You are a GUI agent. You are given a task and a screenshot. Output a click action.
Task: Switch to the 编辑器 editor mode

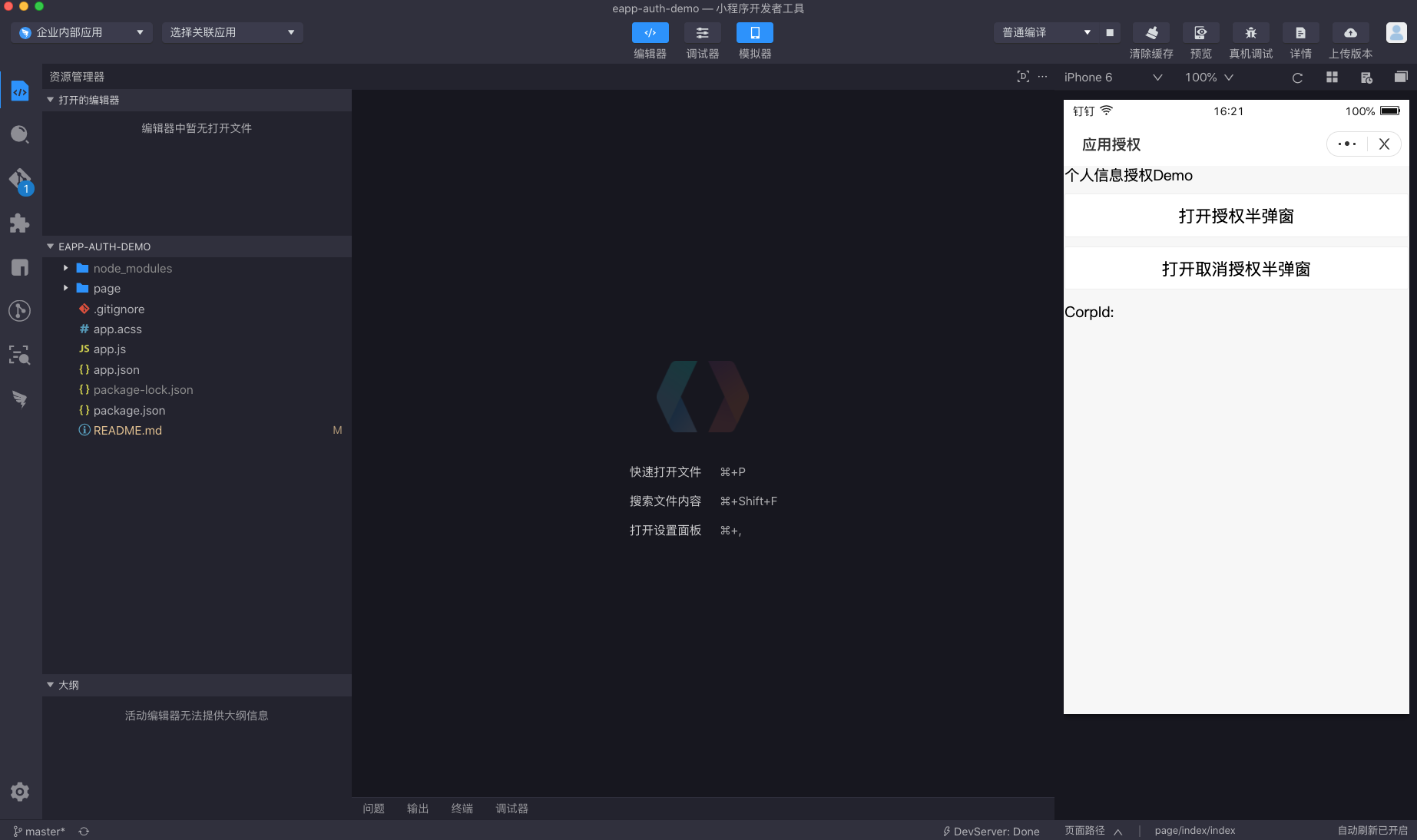650,32
